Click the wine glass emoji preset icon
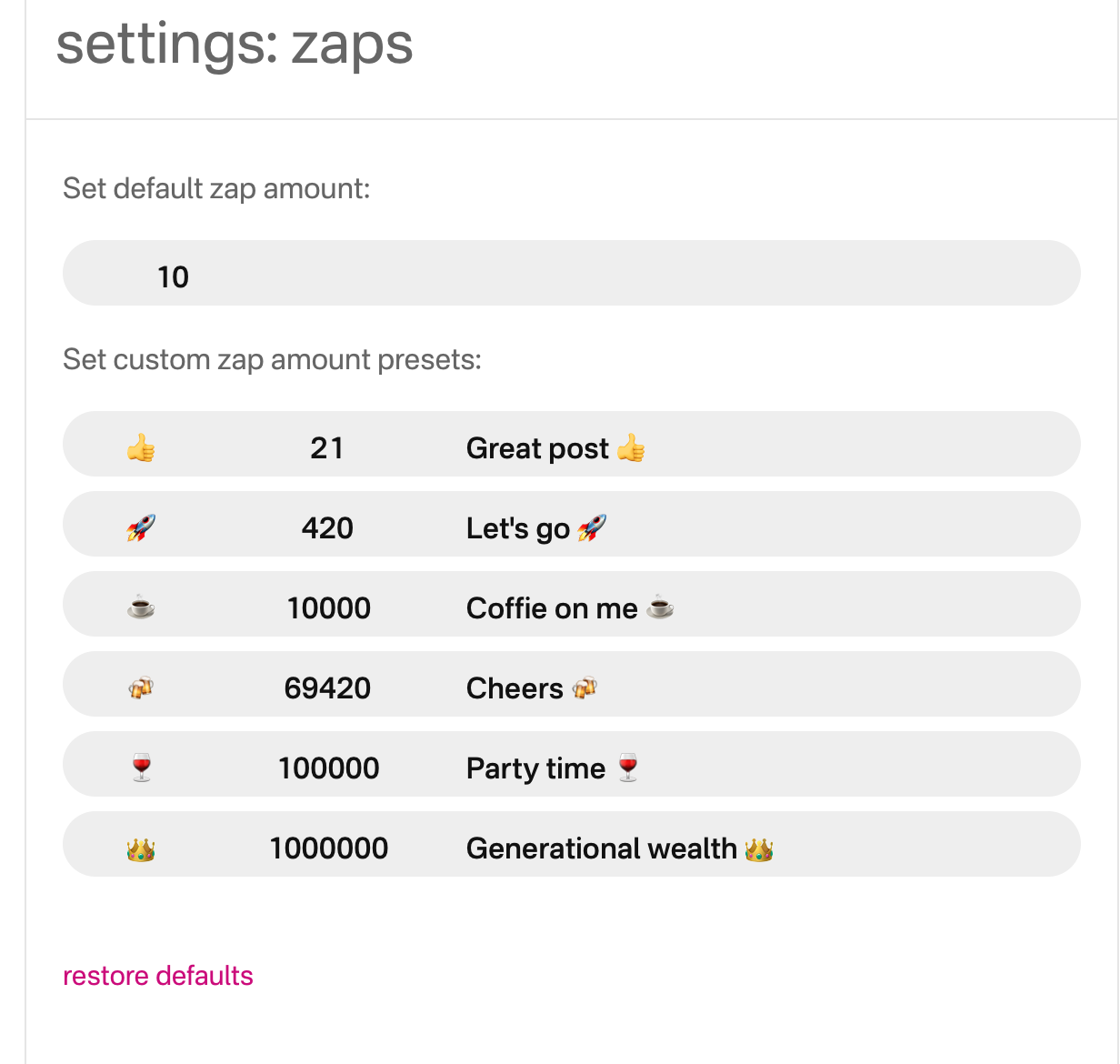 coord(141,768)
